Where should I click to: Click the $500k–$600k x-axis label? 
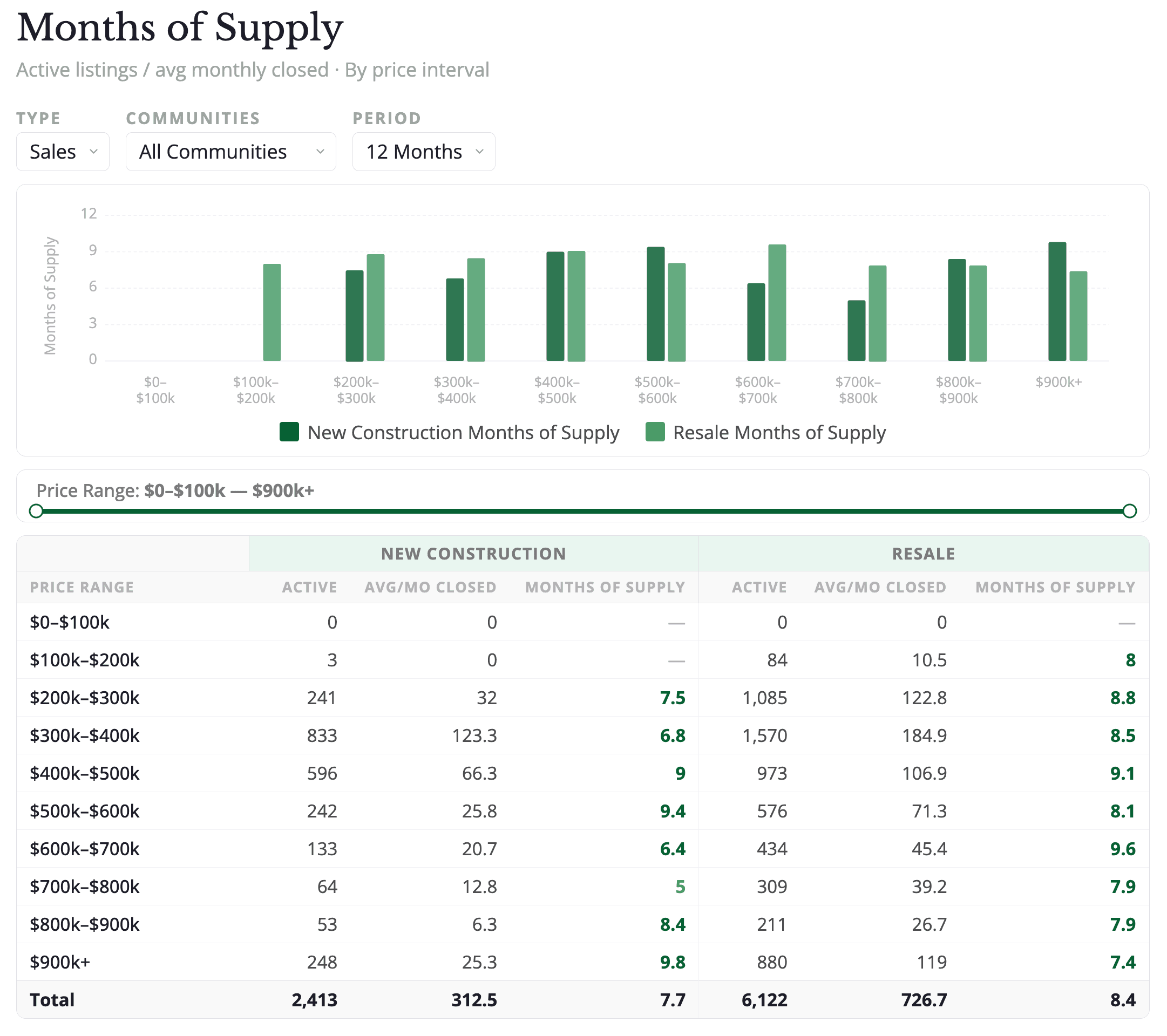point(656,390)
